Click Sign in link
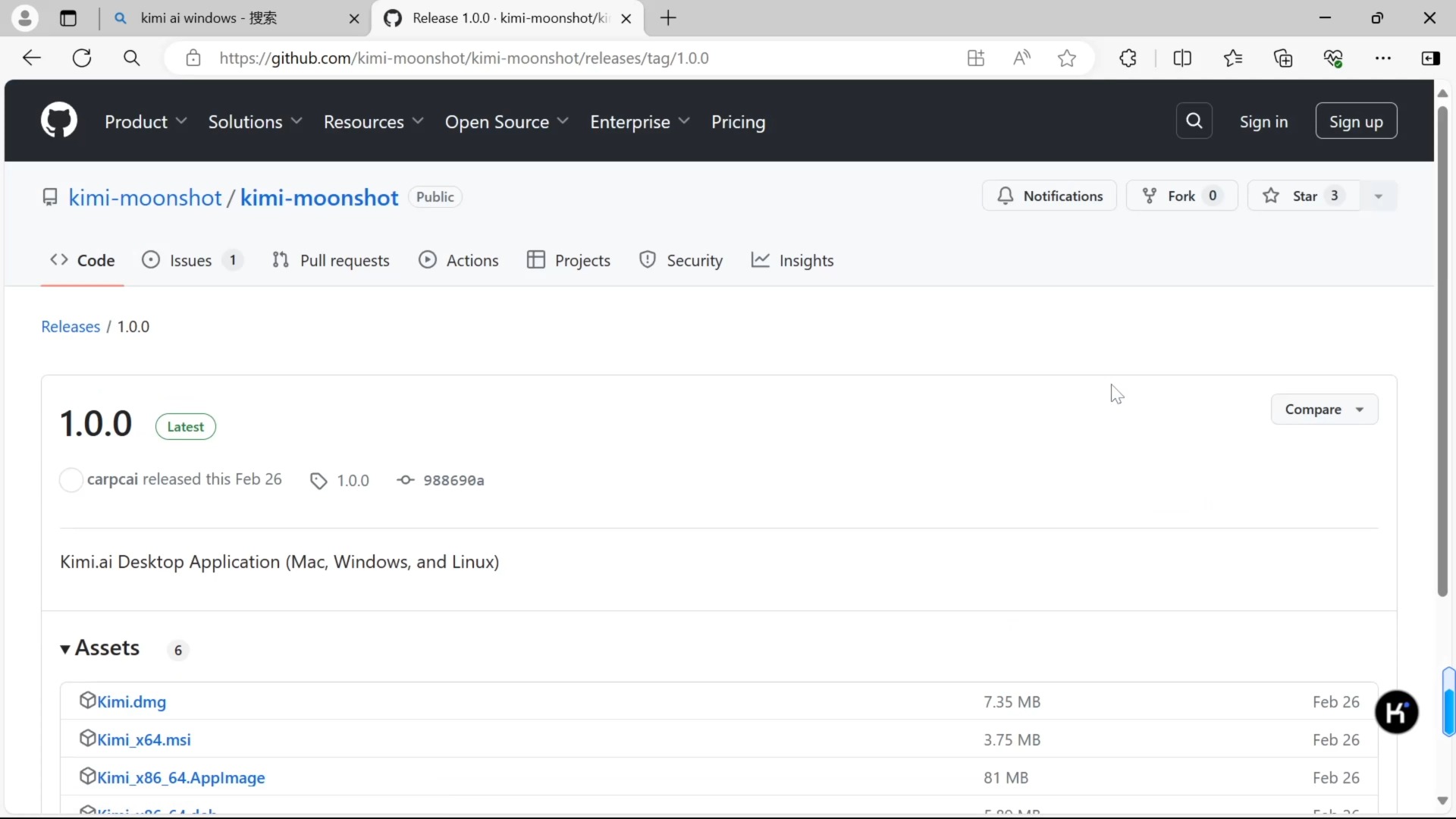This screenshot has width=1456, height=819. pyautogui.click(x=1263, y=121)
